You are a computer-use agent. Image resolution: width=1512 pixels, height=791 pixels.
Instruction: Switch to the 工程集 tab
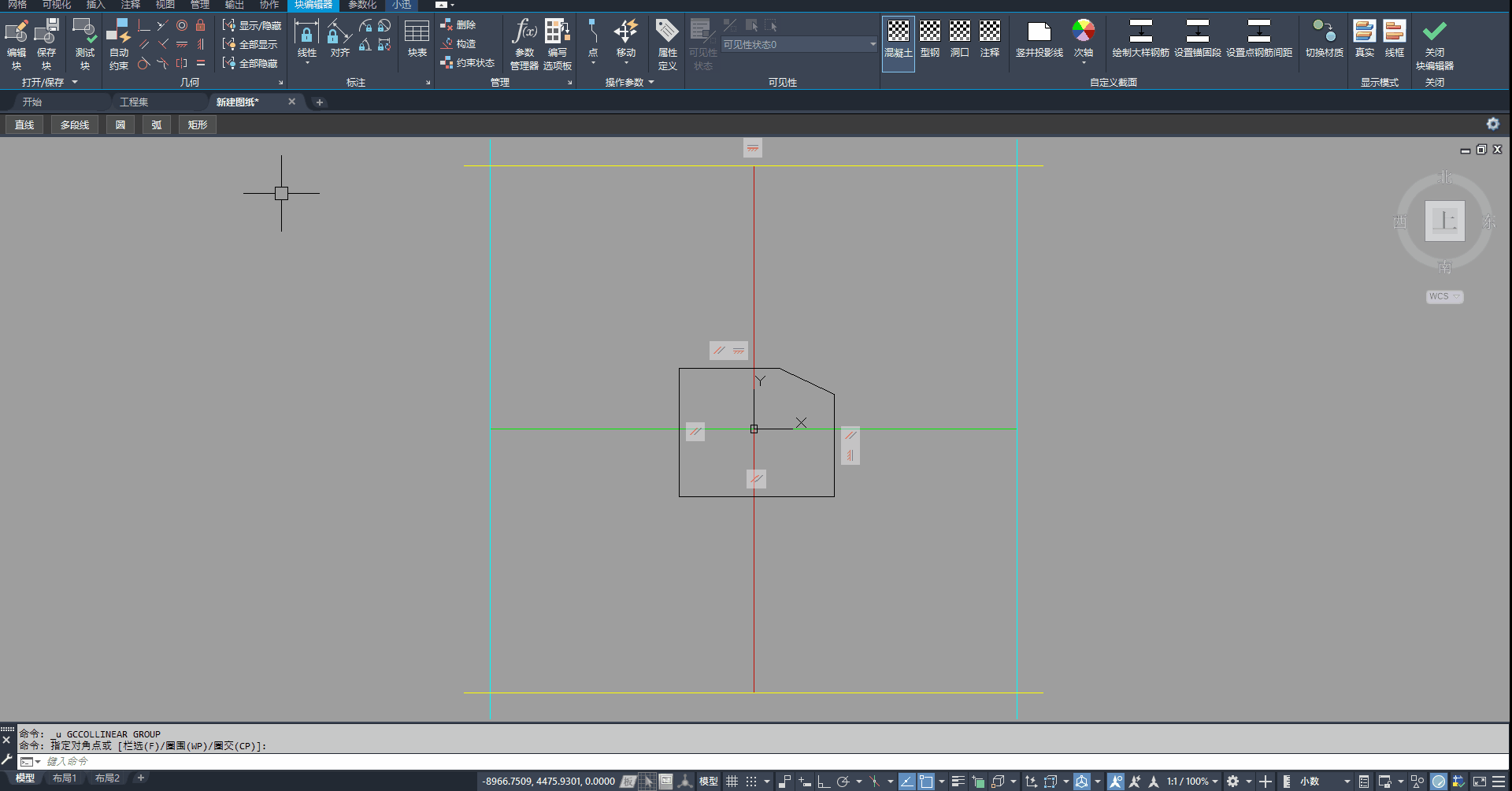coord(134,102)
